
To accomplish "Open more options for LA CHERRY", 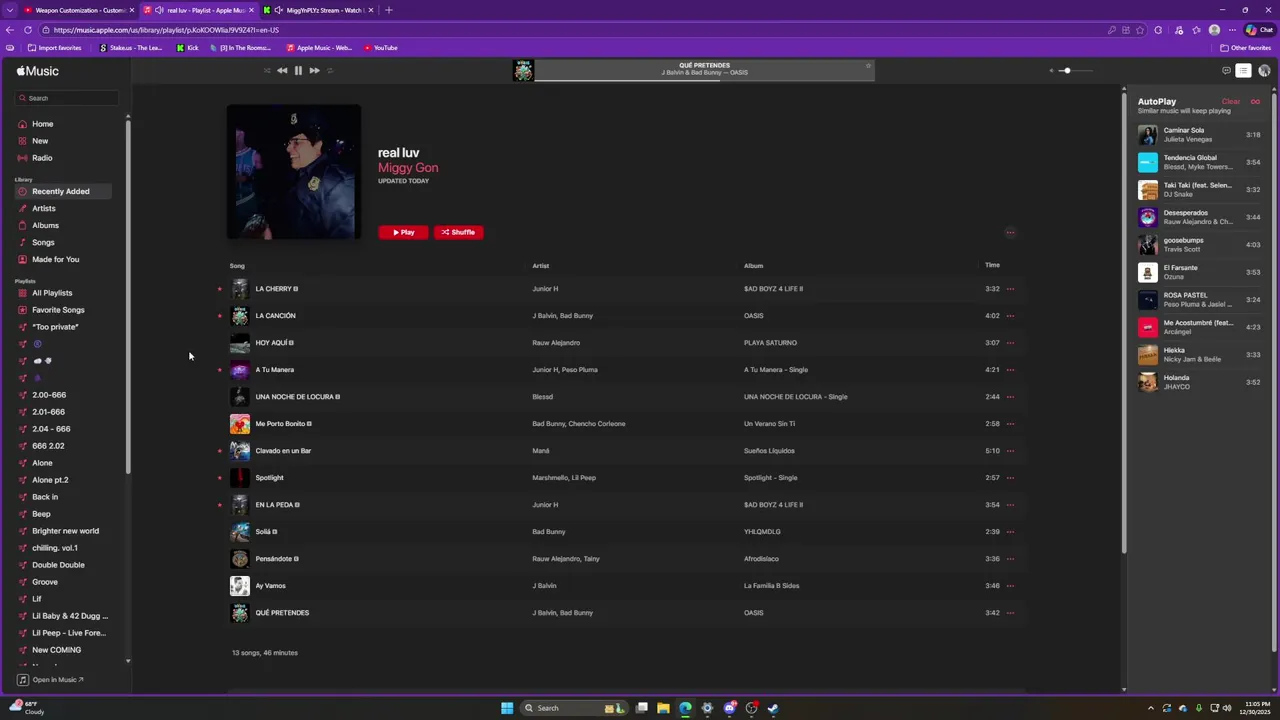I will (1010, 289).
